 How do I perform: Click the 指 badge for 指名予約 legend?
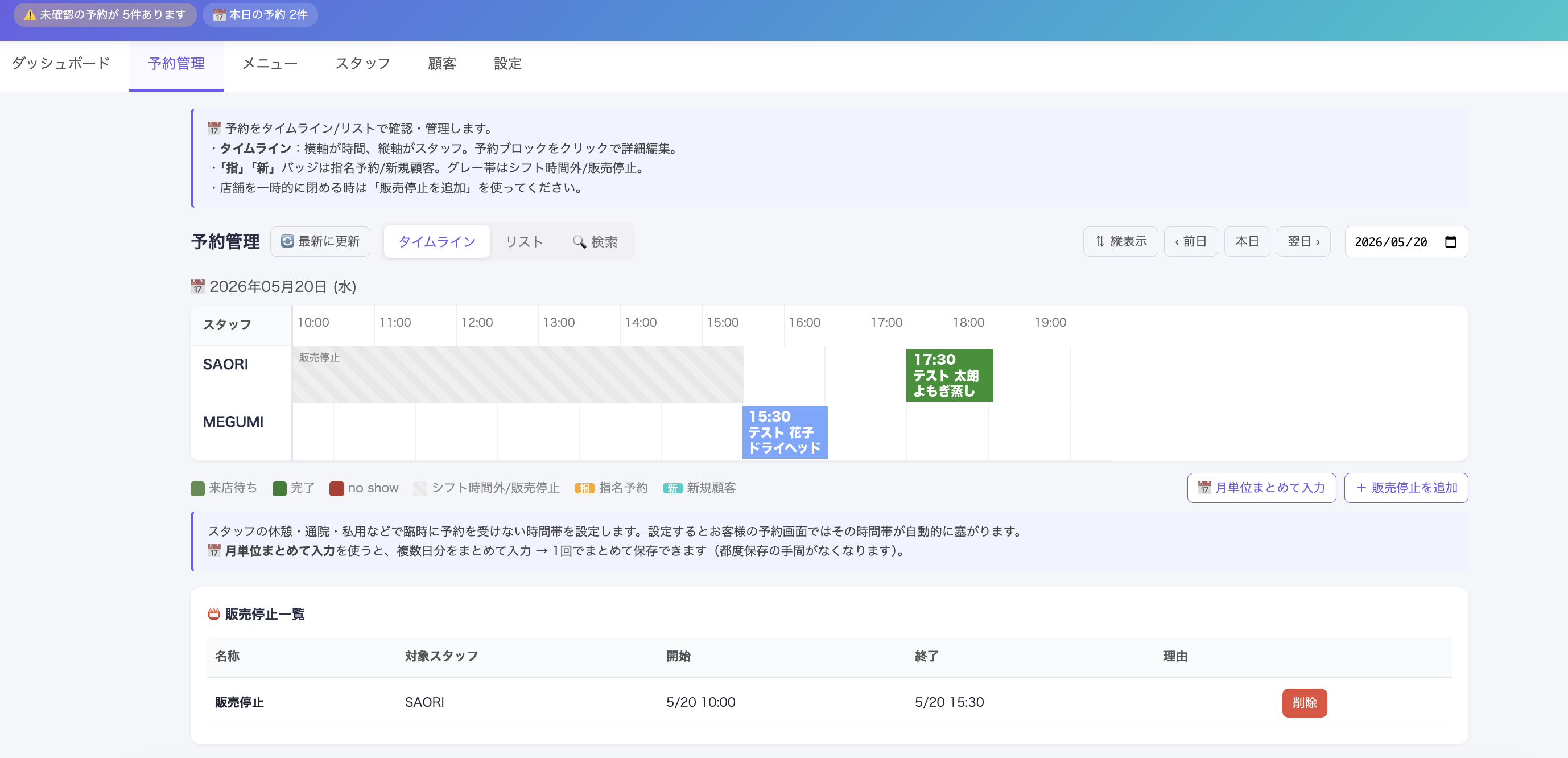[584, 488]
